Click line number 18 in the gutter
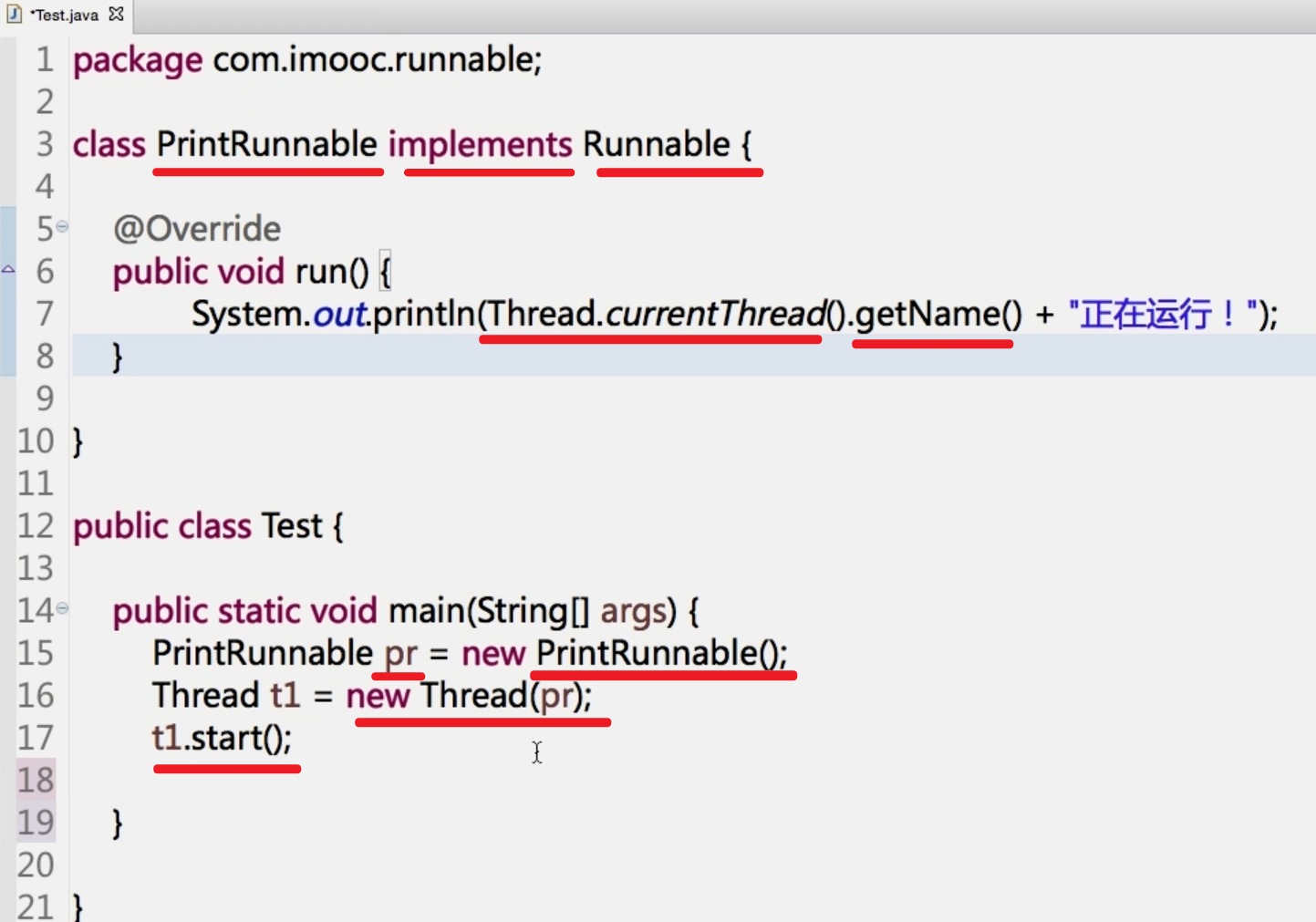The image size is (1316, 922). [36, 781]
